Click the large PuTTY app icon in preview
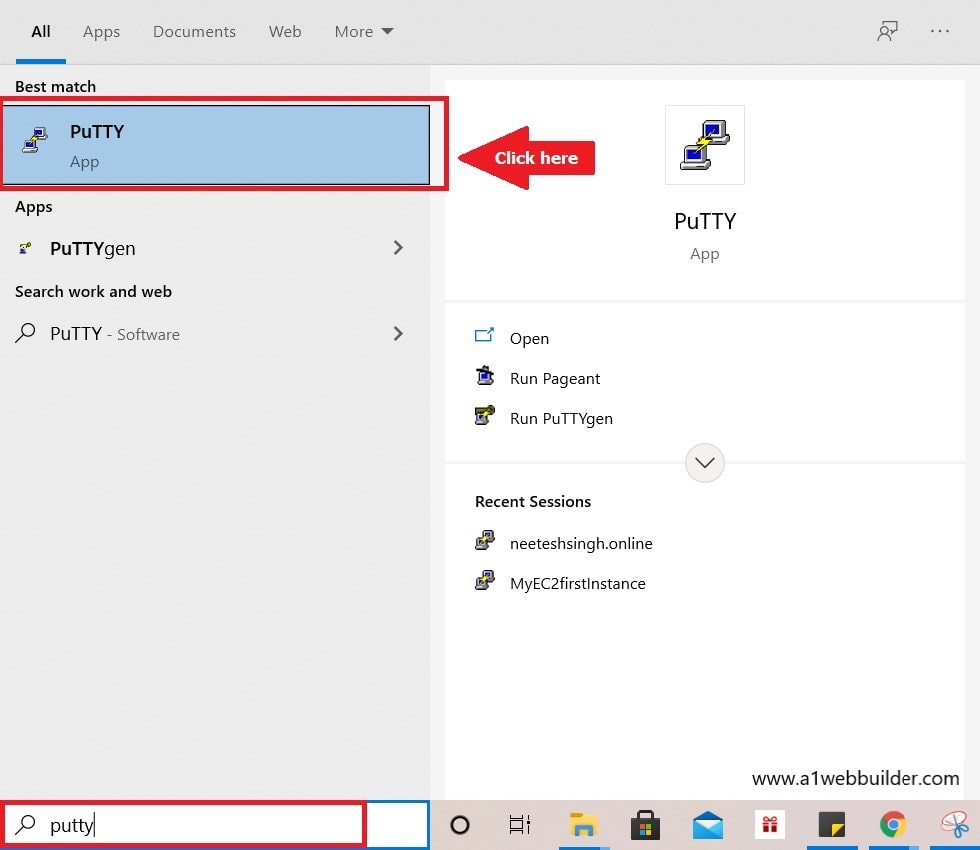This screenshot has width=980, height=850. pyautogui.click(x=705, y=144)
